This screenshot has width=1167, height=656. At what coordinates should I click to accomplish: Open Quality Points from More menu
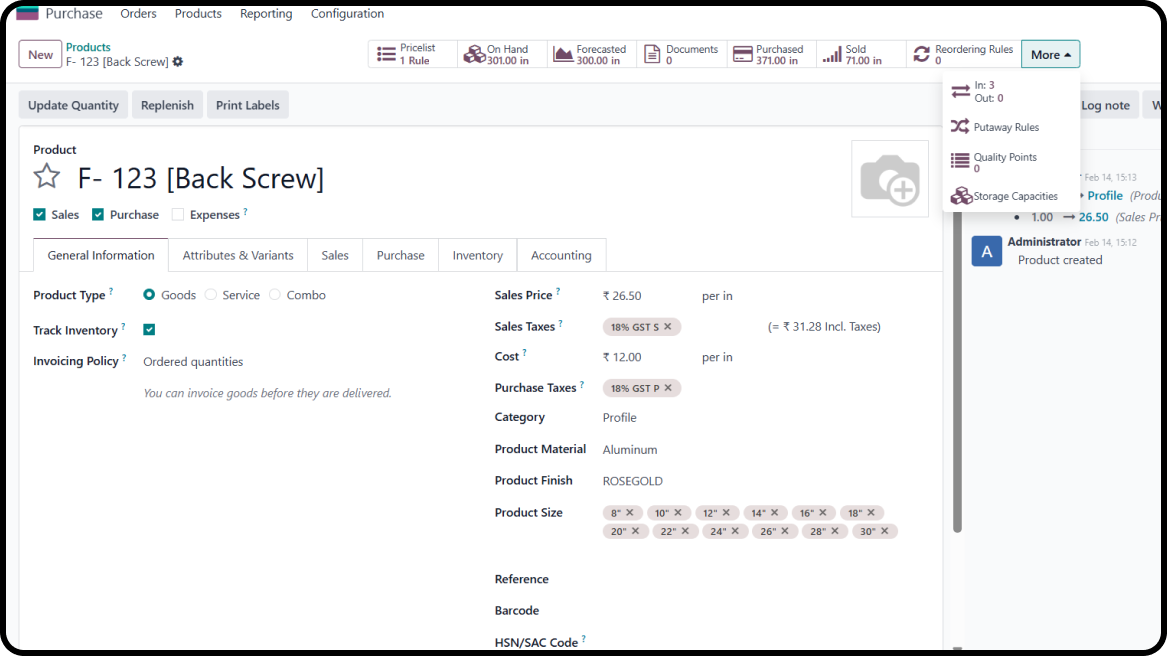pyautogui.click(x=1004, y=162)
